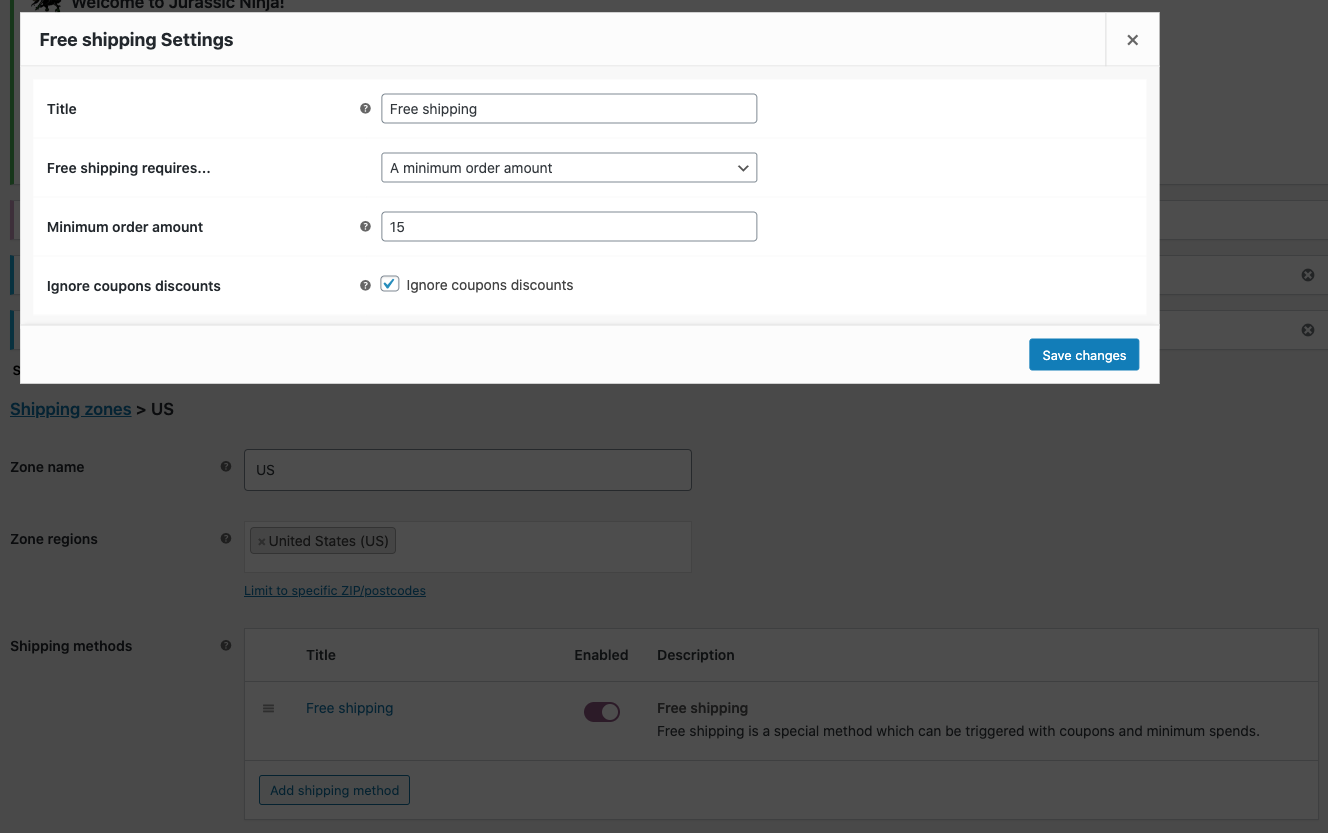Open the help tooltip beside Title
This screenshot has width=1328, height=833.
click(x=365, y=108)
